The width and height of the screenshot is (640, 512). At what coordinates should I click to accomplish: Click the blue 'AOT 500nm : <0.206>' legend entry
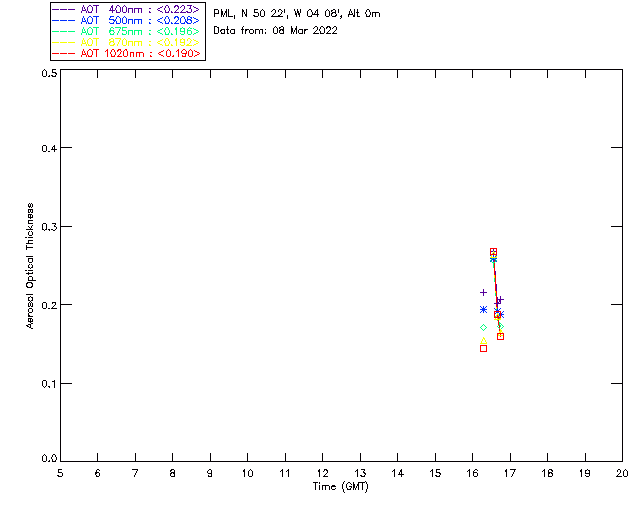(126, 20)
